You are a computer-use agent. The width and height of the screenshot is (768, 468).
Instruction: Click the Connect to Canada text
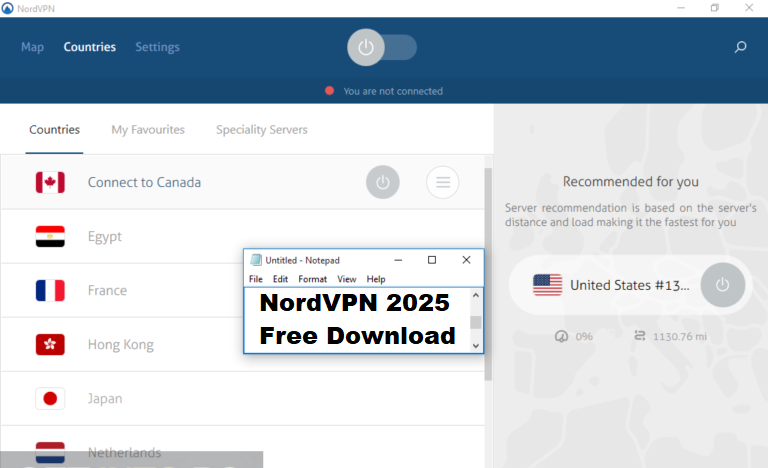click(x=144, y=182)
